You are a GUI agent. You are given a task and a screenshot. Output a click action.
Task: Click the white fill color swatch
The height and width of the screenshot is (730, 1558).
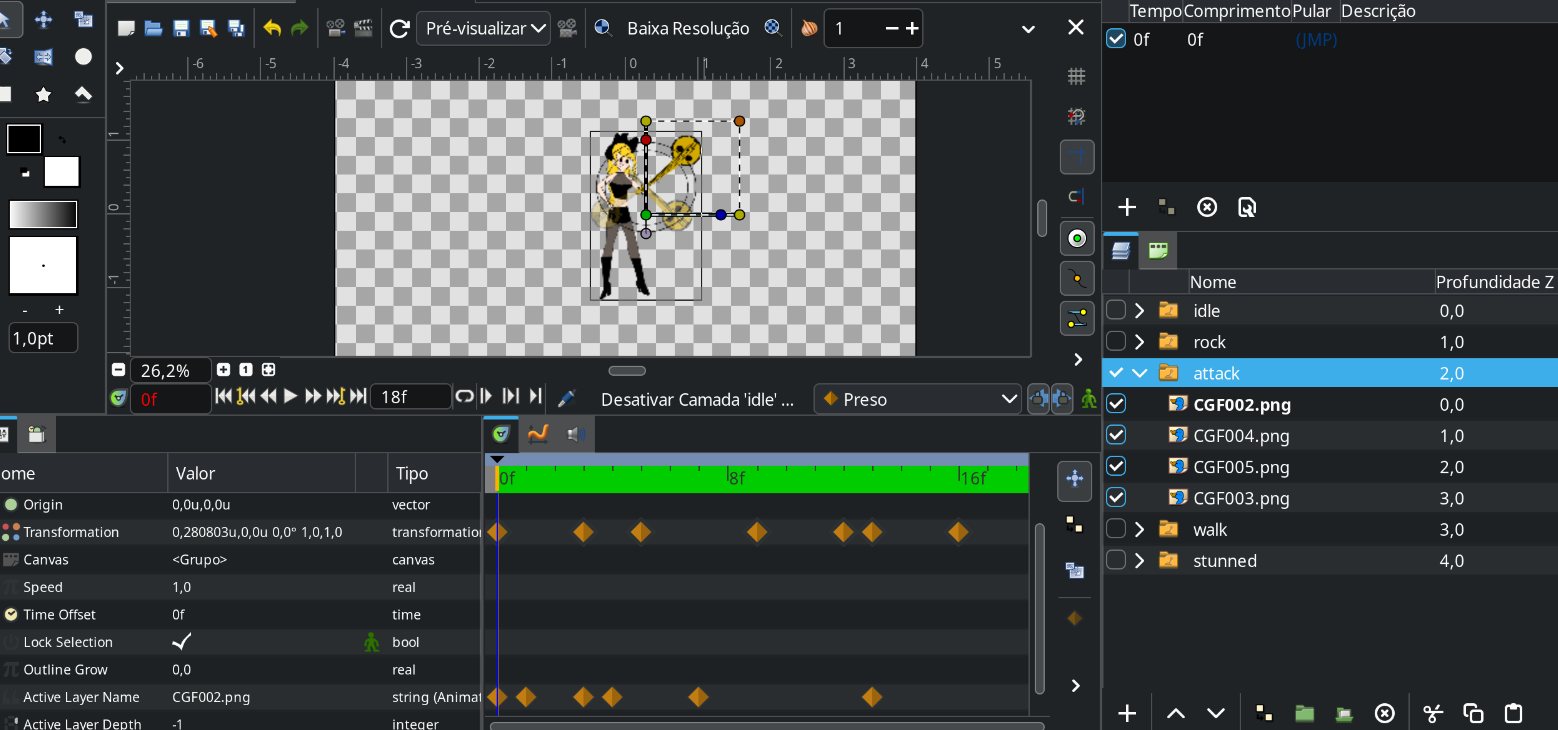click(x=61, y=171)
